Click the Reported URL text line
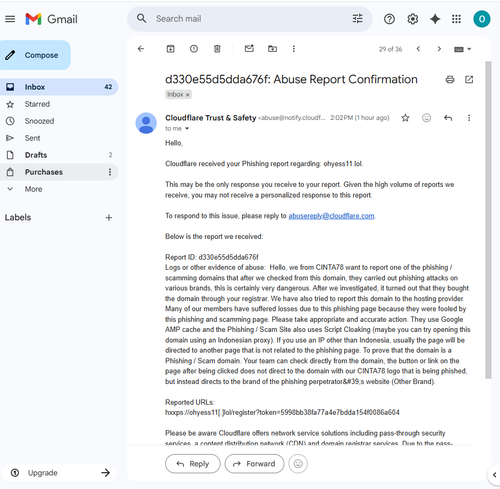 click(x=282, y=413)
